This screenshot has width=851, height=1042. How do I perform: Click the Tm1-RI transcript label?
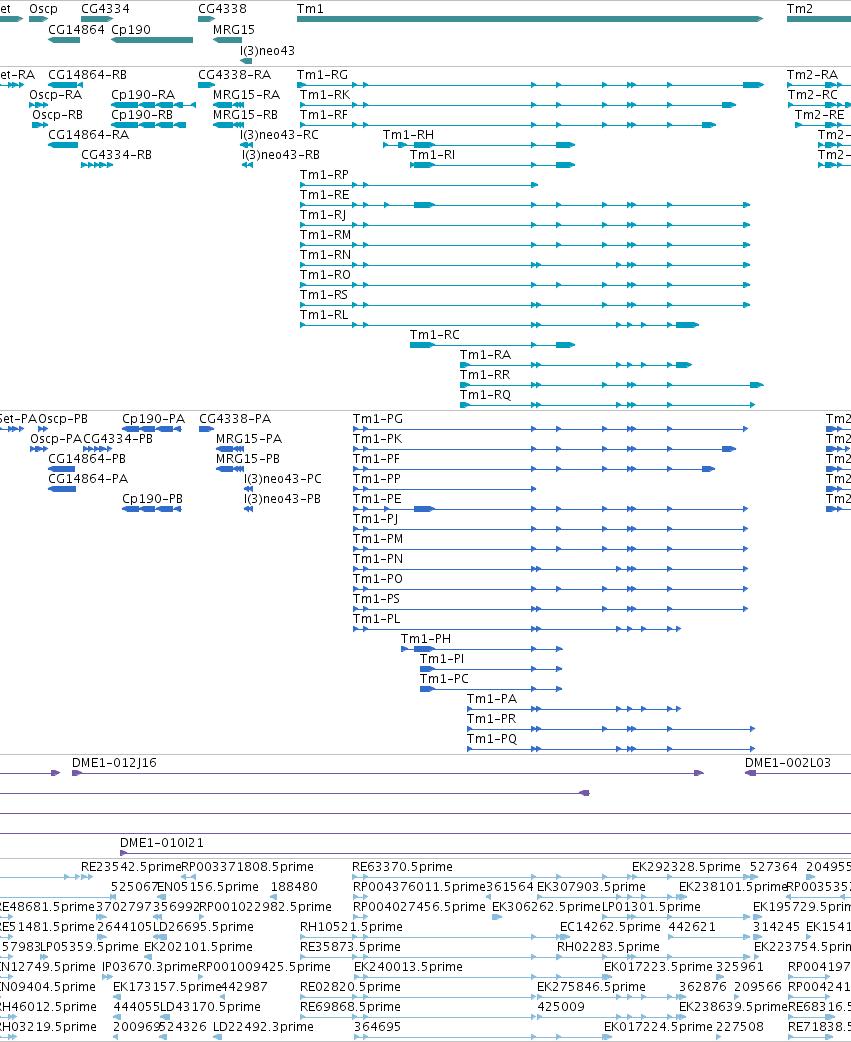(432, 155)
